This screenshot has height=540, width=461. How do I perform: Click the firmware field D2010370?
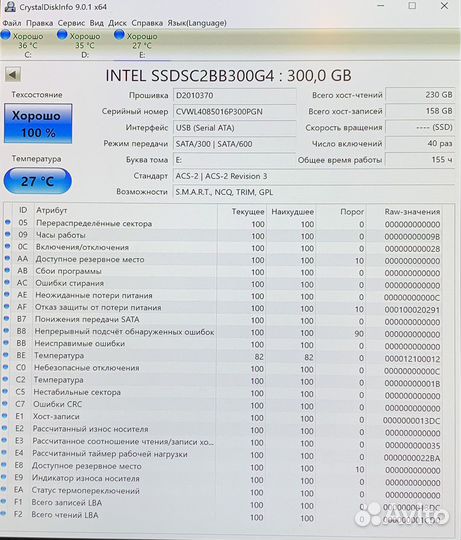pos(234,95)
